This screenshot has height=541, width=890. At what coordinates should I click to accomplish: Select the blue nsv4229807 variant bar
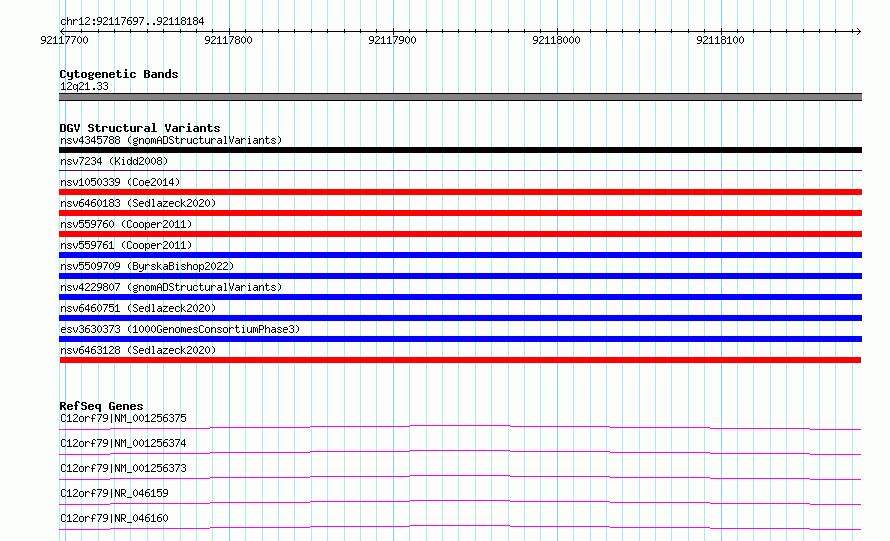460,297
